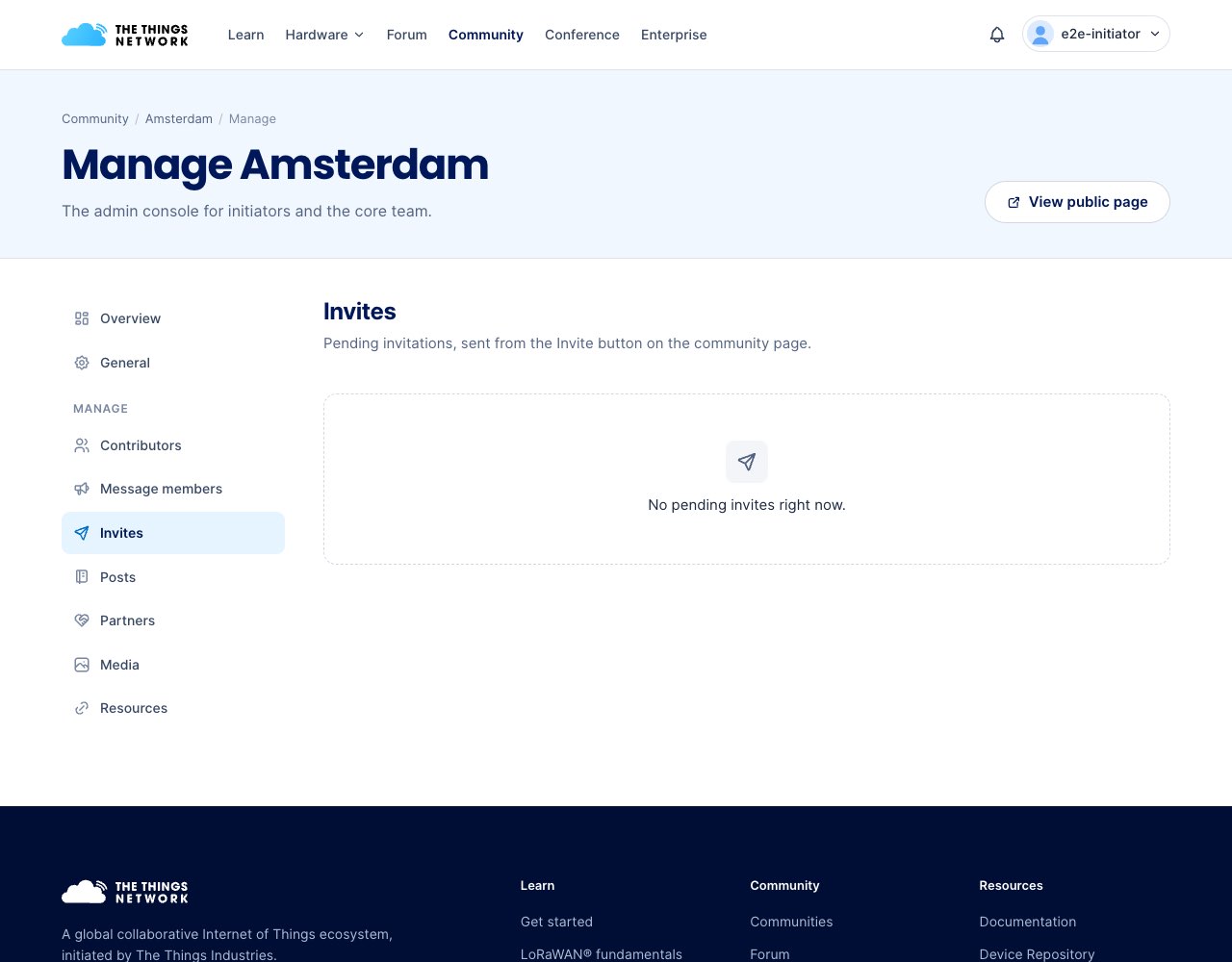Image resolution: width=1232 pixels, height=962 pixels.
Task: Click the View public page button
Action: pyautogui.click(x=1077, y=202)
